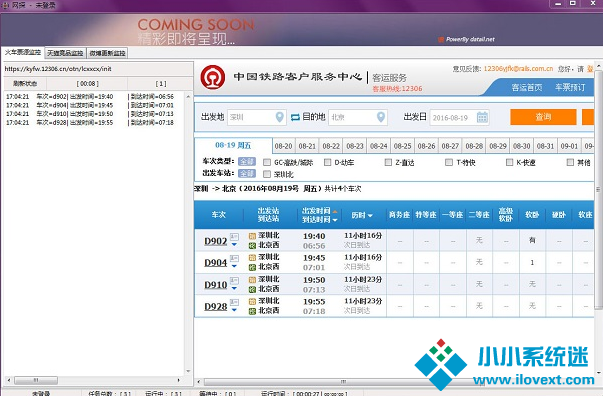Click the 软卧 column header
The image size is (603, 396).
pos(532,215)
